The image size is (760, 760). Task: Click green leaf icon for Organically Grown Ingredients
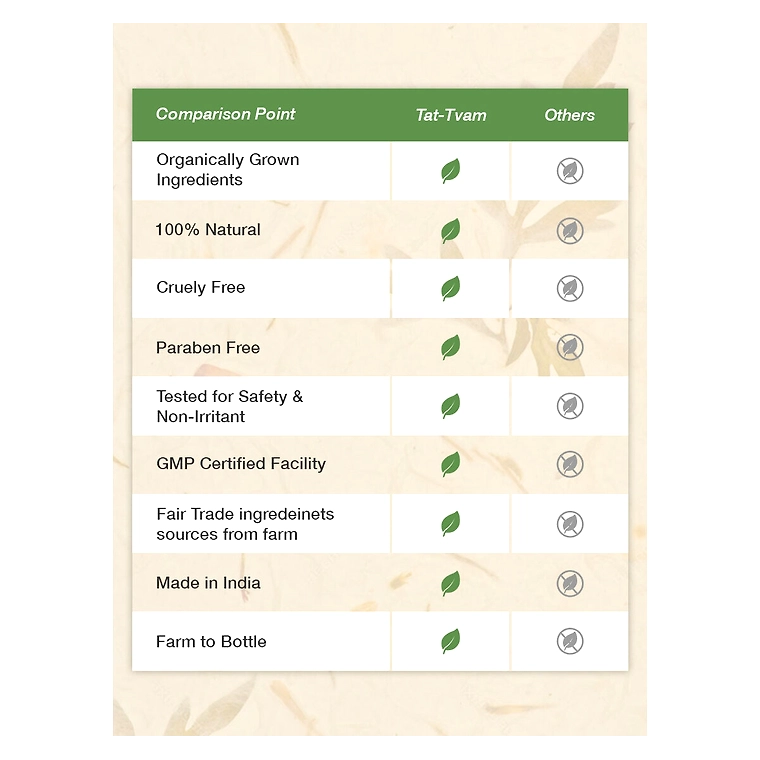coord(451,171)
